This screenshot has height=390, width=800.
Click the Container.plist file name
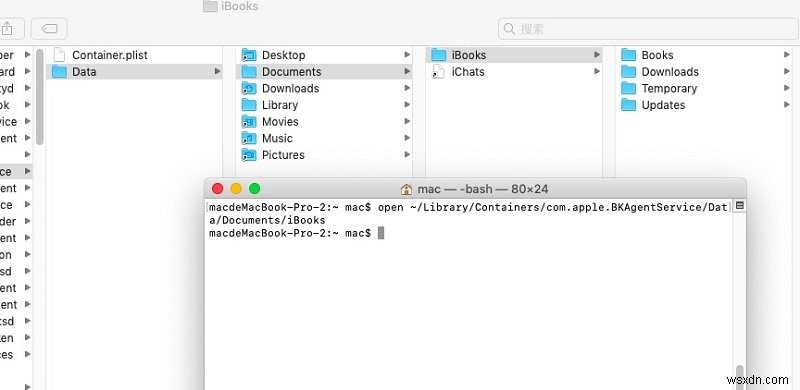click(110, 55)
